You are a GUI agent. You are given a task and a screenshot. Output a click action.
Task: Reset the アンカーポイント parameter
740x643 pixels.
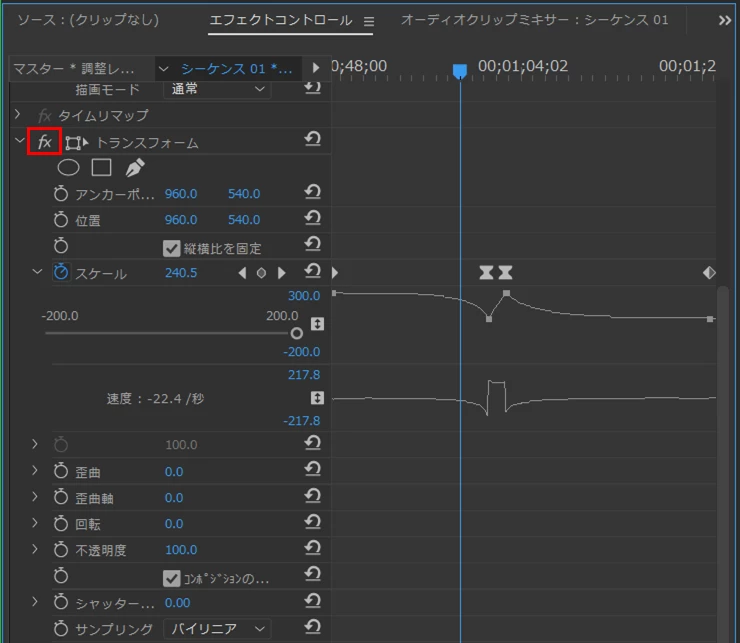(312, 192)
